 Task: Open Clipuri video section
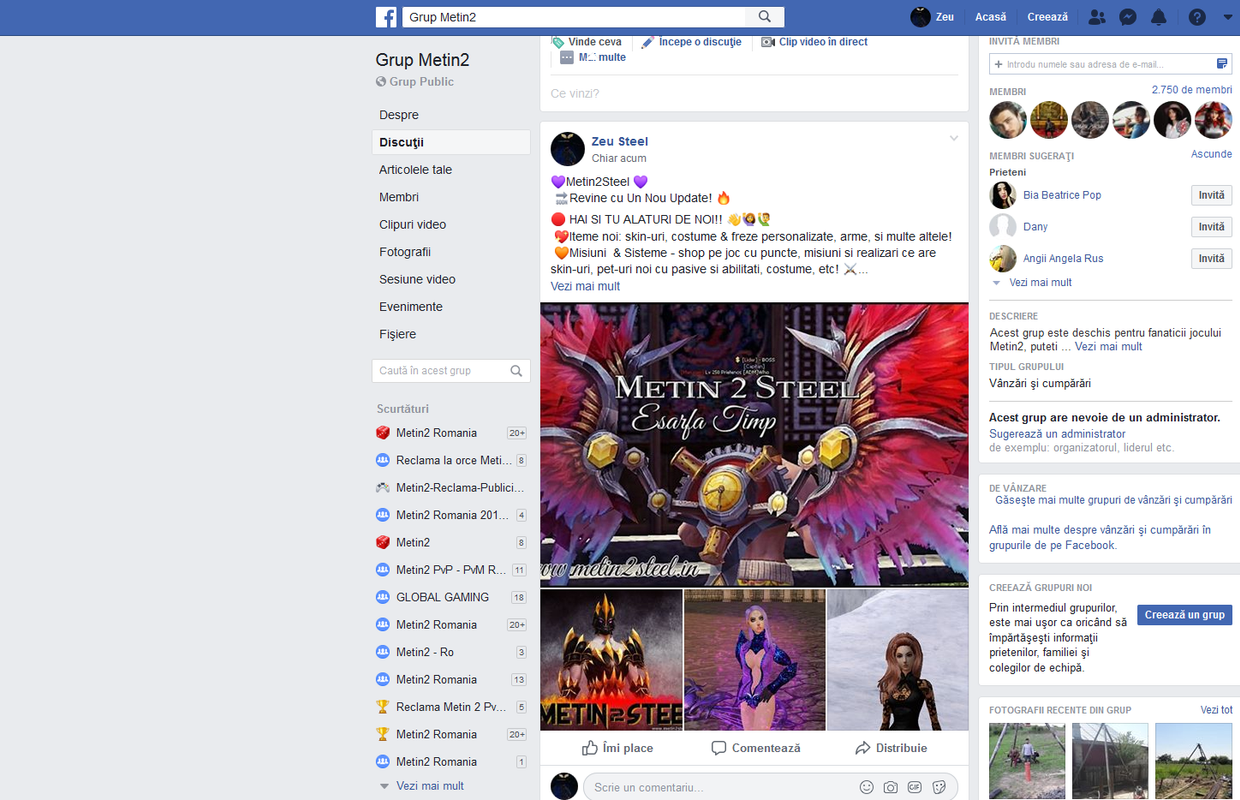[412, 225]
